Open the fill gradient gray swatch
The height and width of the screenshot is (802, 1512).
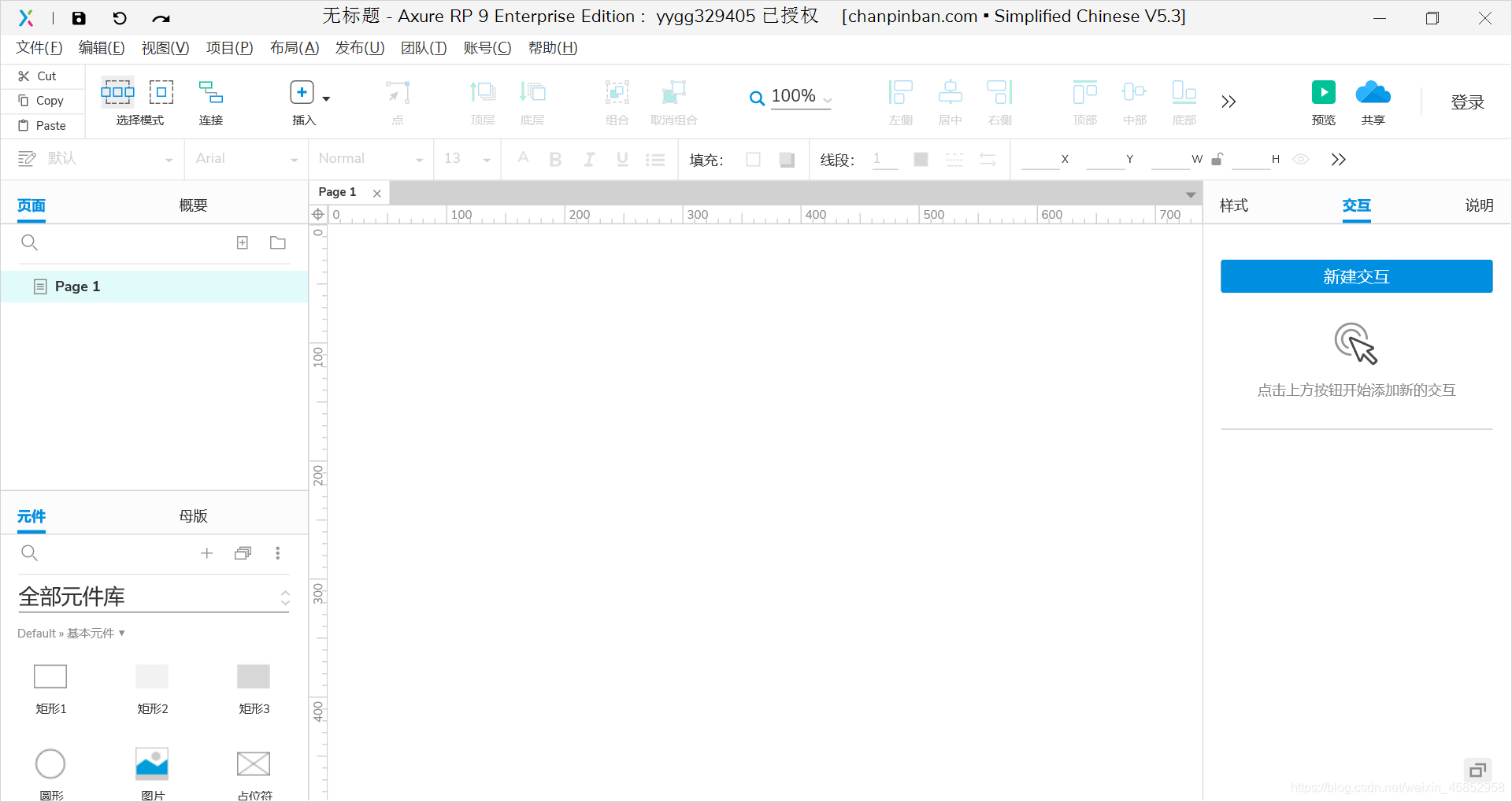pos(787,160)
